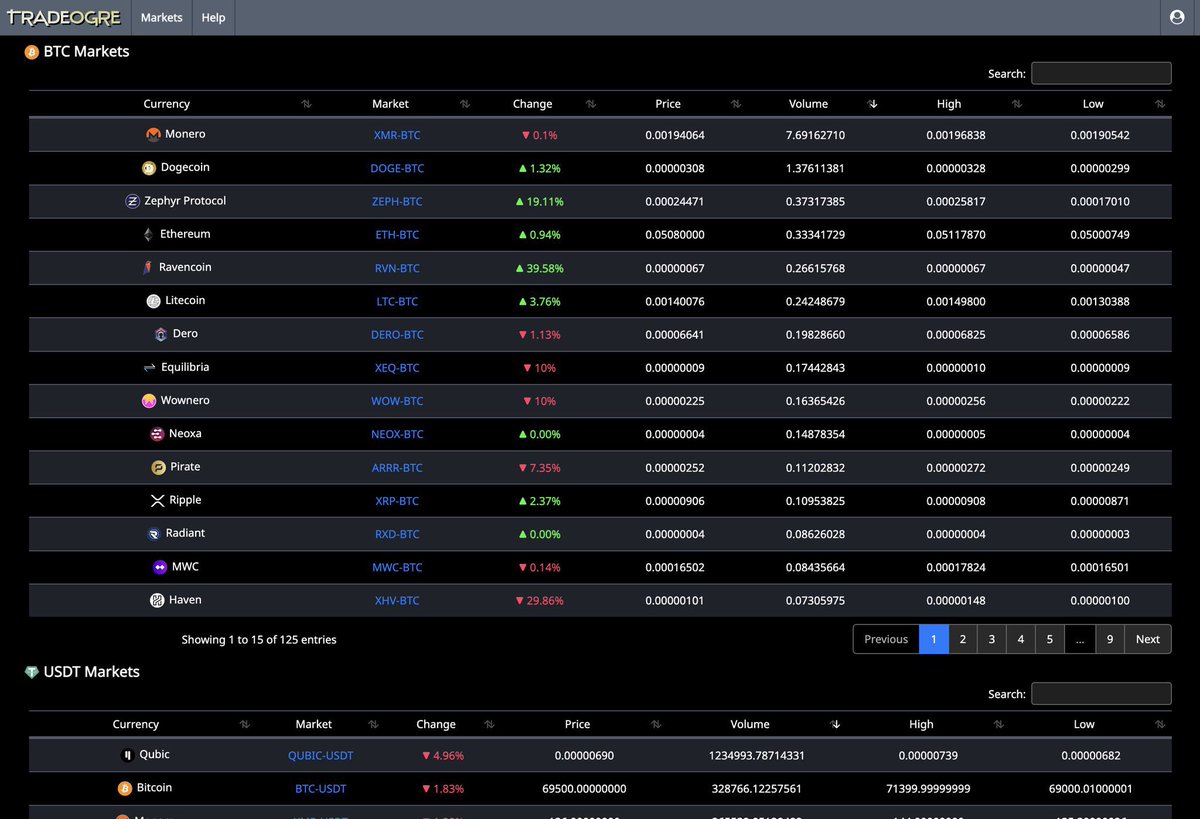Click the Ravencoin coin icon
Screen dimensions: 1200x819
click(147, 268)
